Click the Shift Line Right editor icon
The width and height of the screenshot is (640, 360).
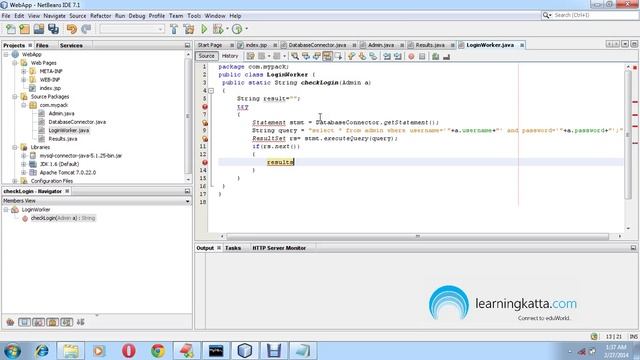(398, 56)
